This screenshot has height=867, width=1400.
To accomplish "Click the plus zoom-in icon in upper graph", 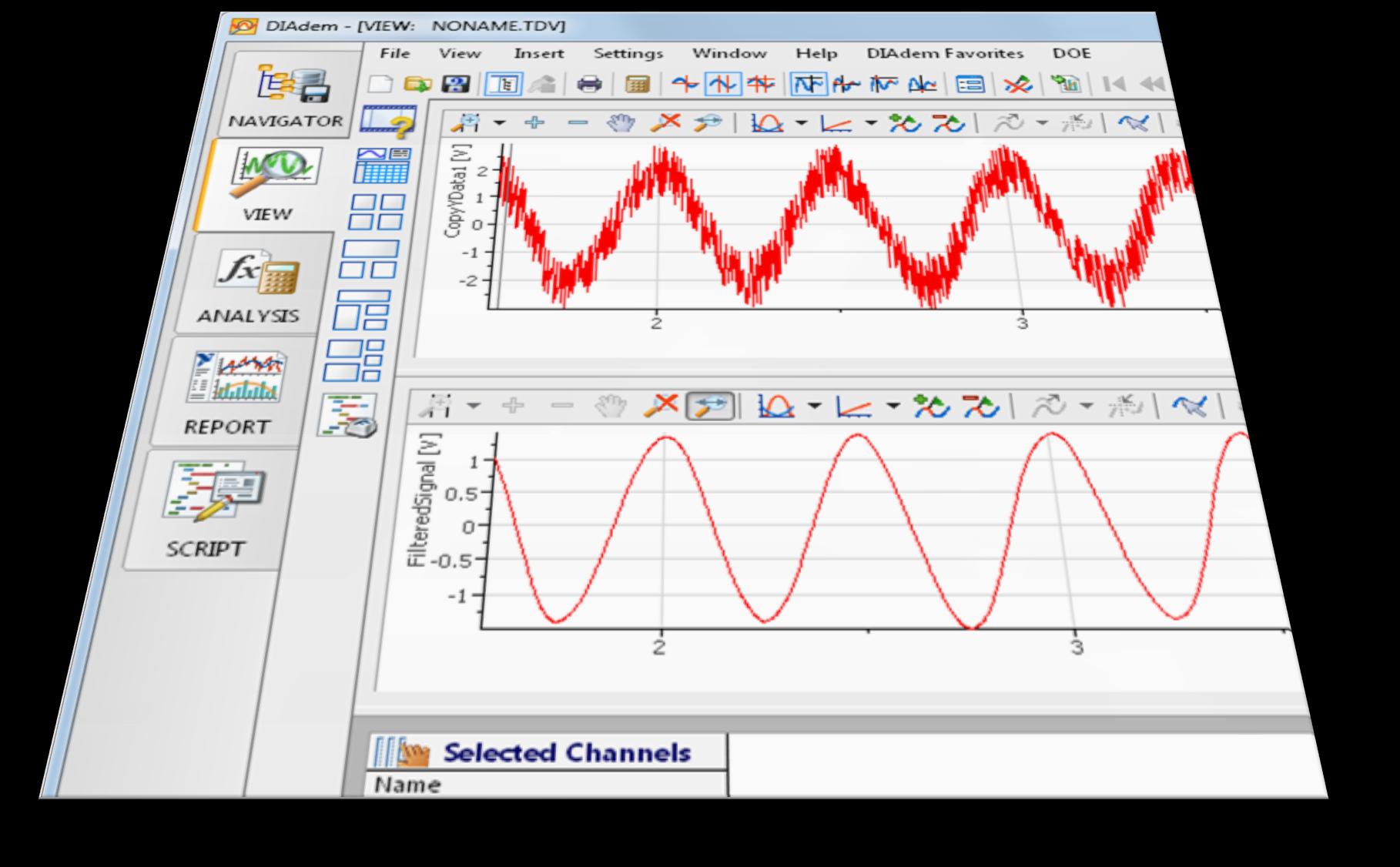I will [x=534, y=122].
